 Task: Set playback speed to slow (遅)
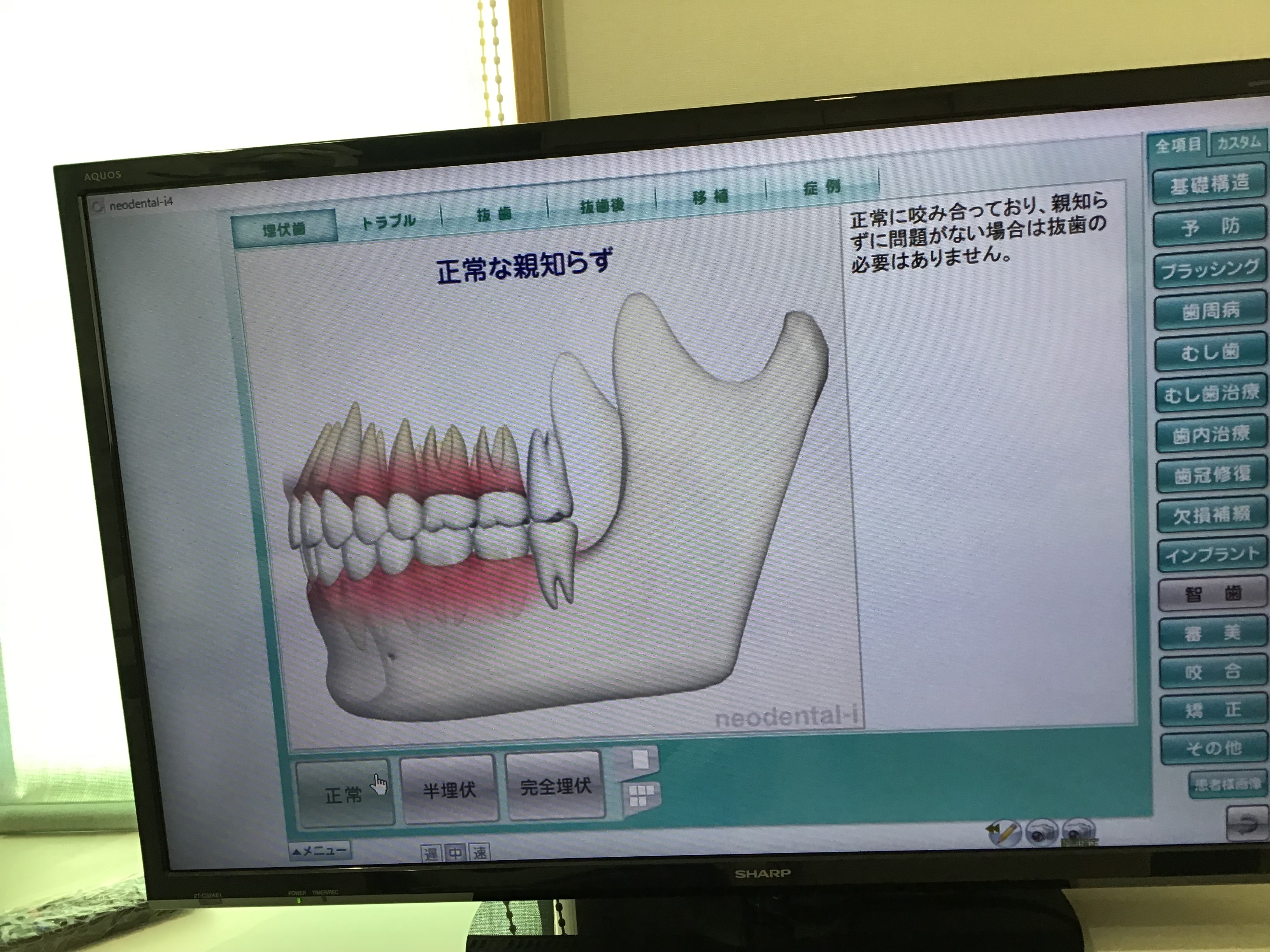coord(431,853)
